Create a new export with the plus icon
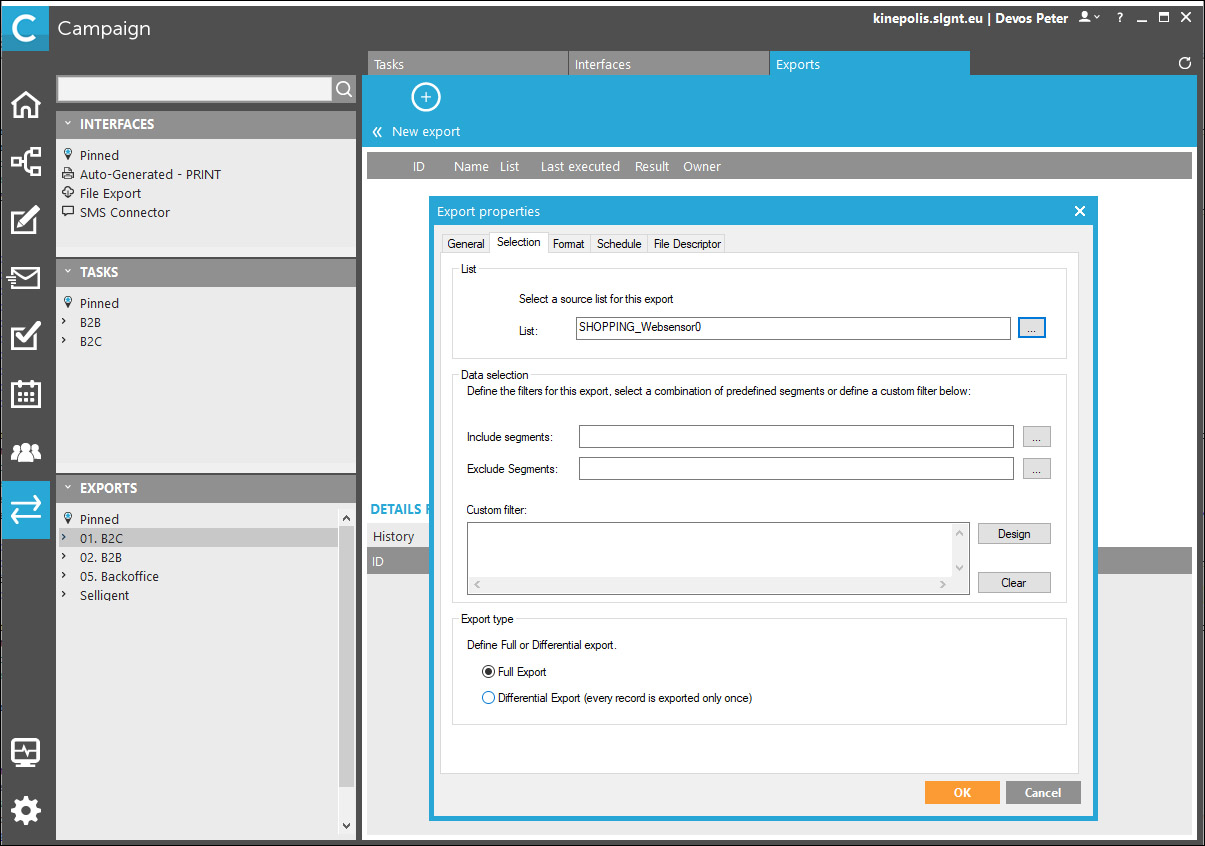Viewport: 1205px width, 846px height. click(x=425, y=97)
